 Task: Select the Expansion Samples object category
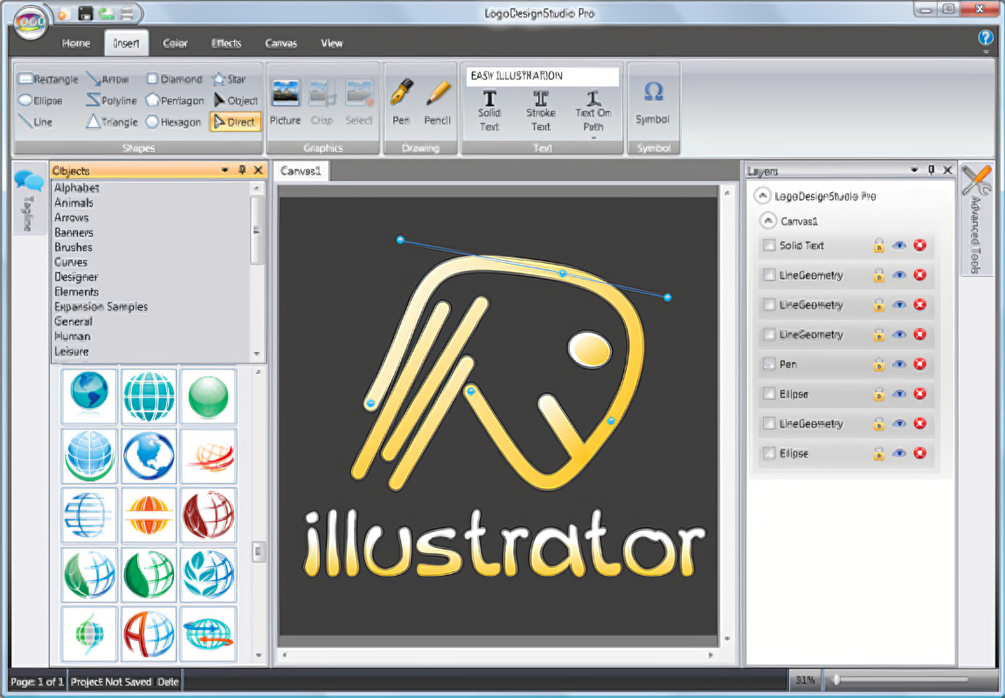click(x=101, y=306)
